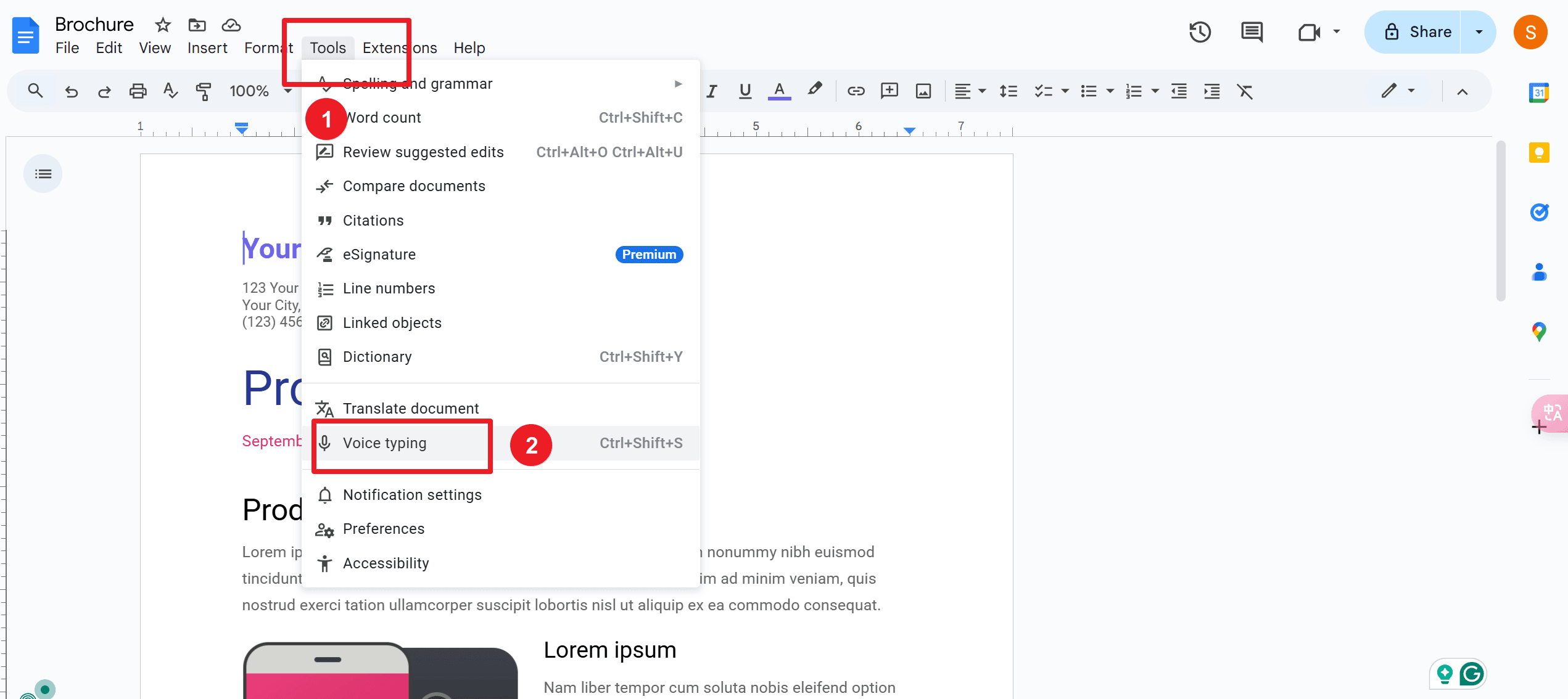
Task: Start a Google Meet call from the toolbar
Action: pos(1308,31)
